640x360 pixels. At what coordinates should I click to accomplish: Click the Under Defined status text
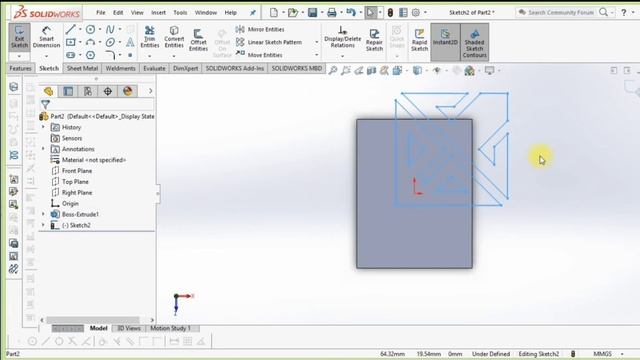[x=491, y=354]
